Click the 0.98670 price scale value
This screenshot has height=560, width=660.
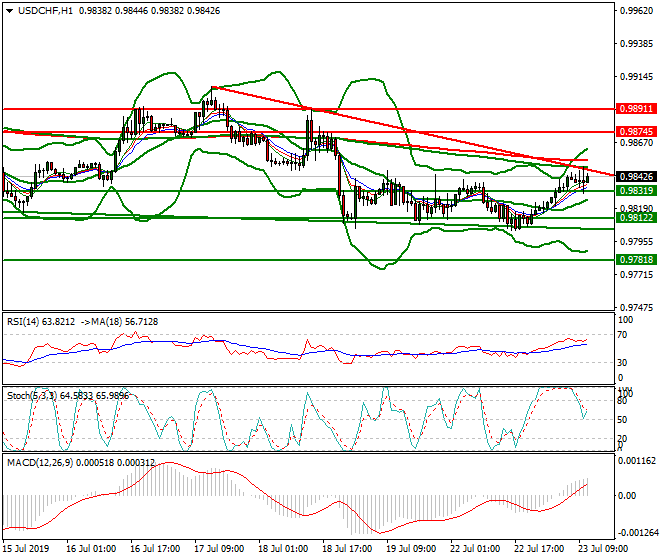point(637,143)
